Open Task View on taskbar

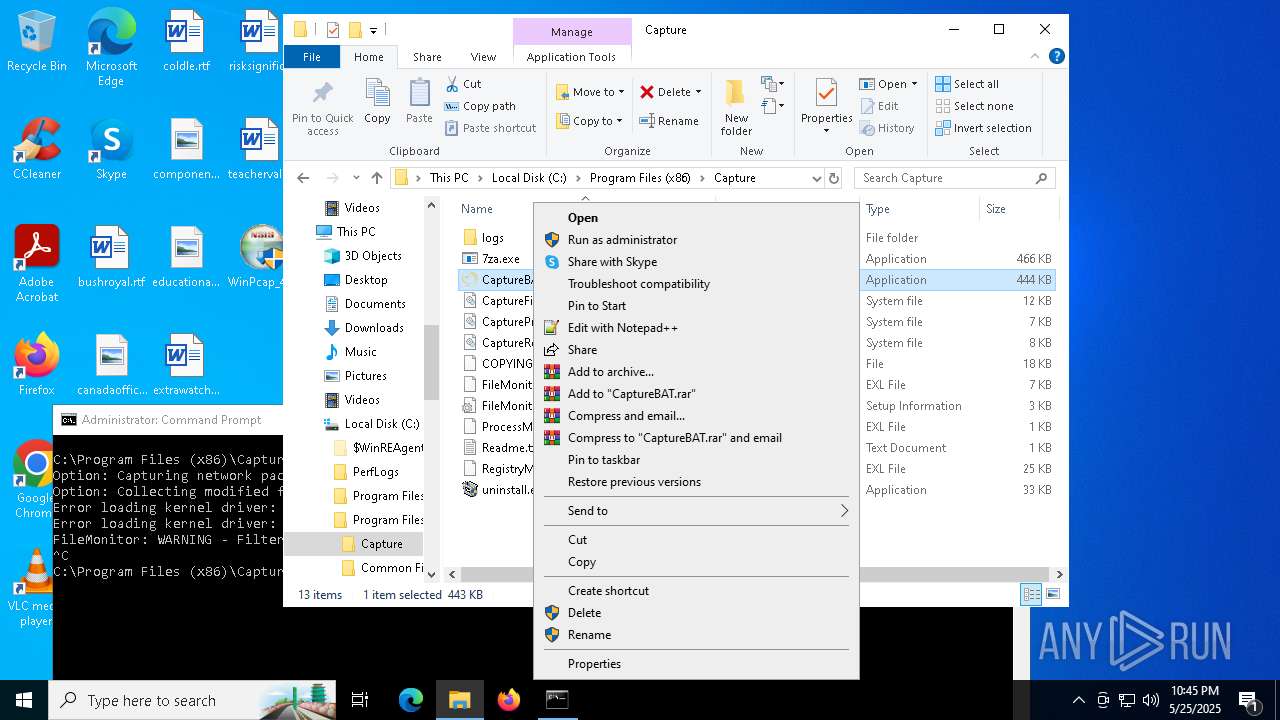click(x=360, y=700)
